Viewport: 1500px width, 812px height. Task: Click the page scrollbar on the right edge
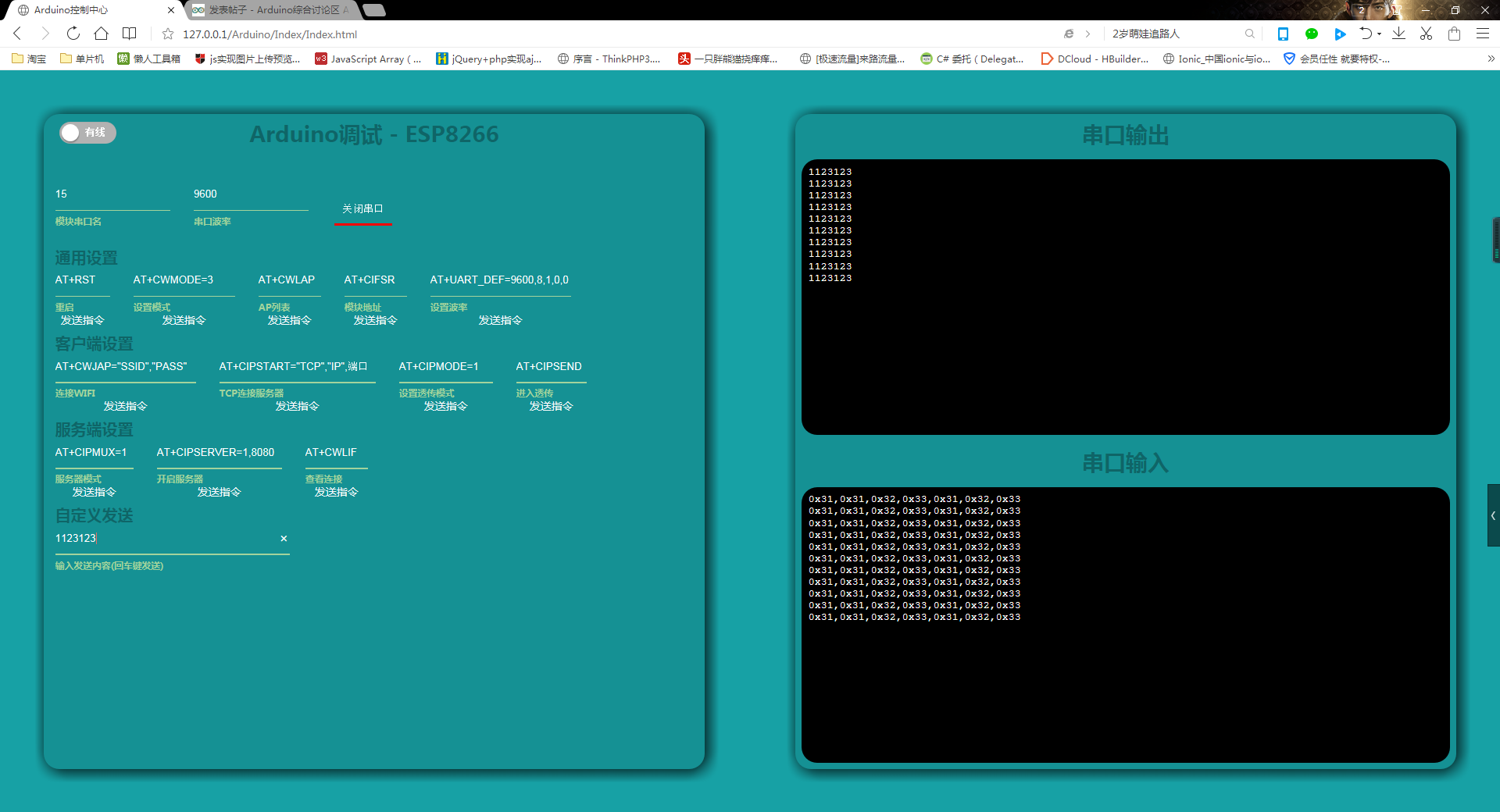(1495, 240)
